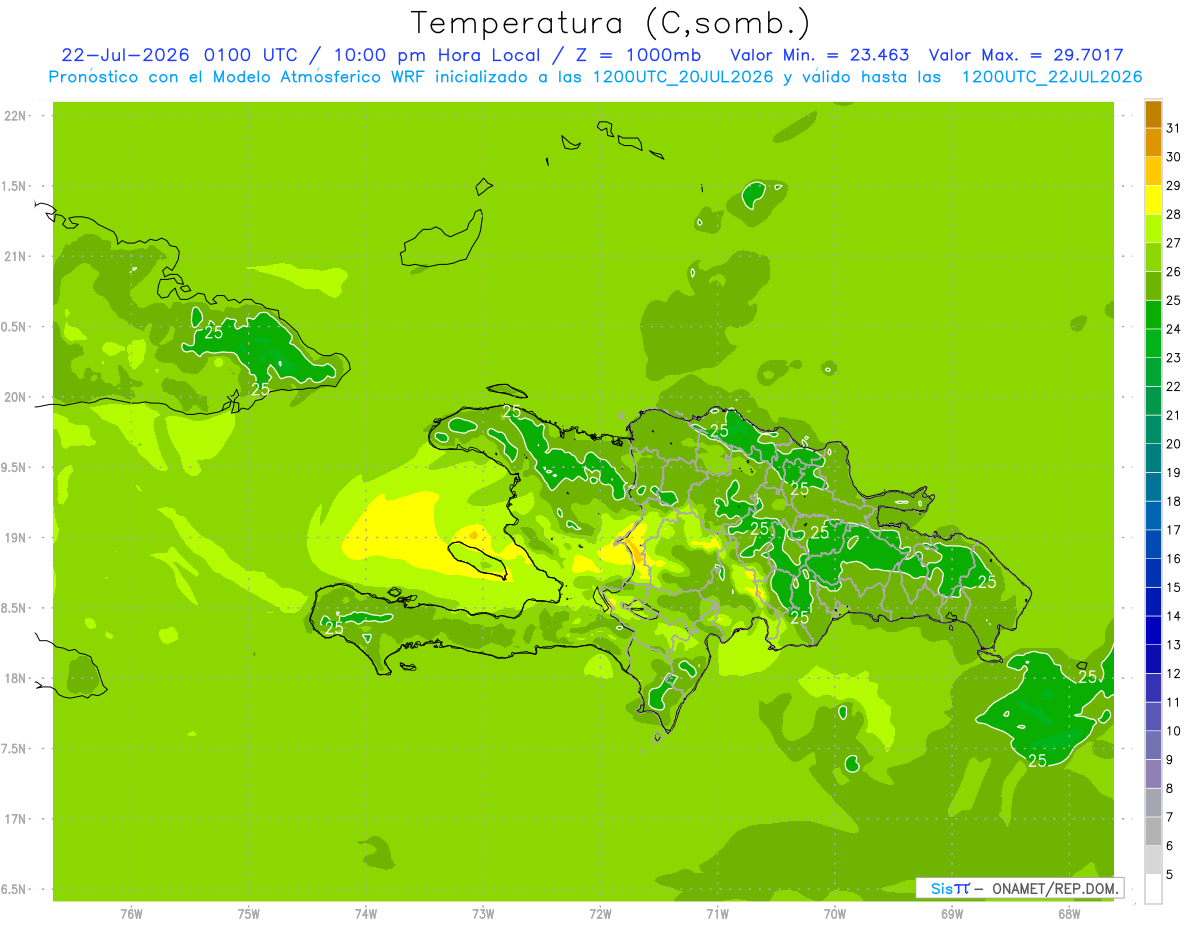Click the '1200UTC_22JUL2026' valid-until time
The height and width of the screenshot is (927, 1200).
[x=1051, y=77]
